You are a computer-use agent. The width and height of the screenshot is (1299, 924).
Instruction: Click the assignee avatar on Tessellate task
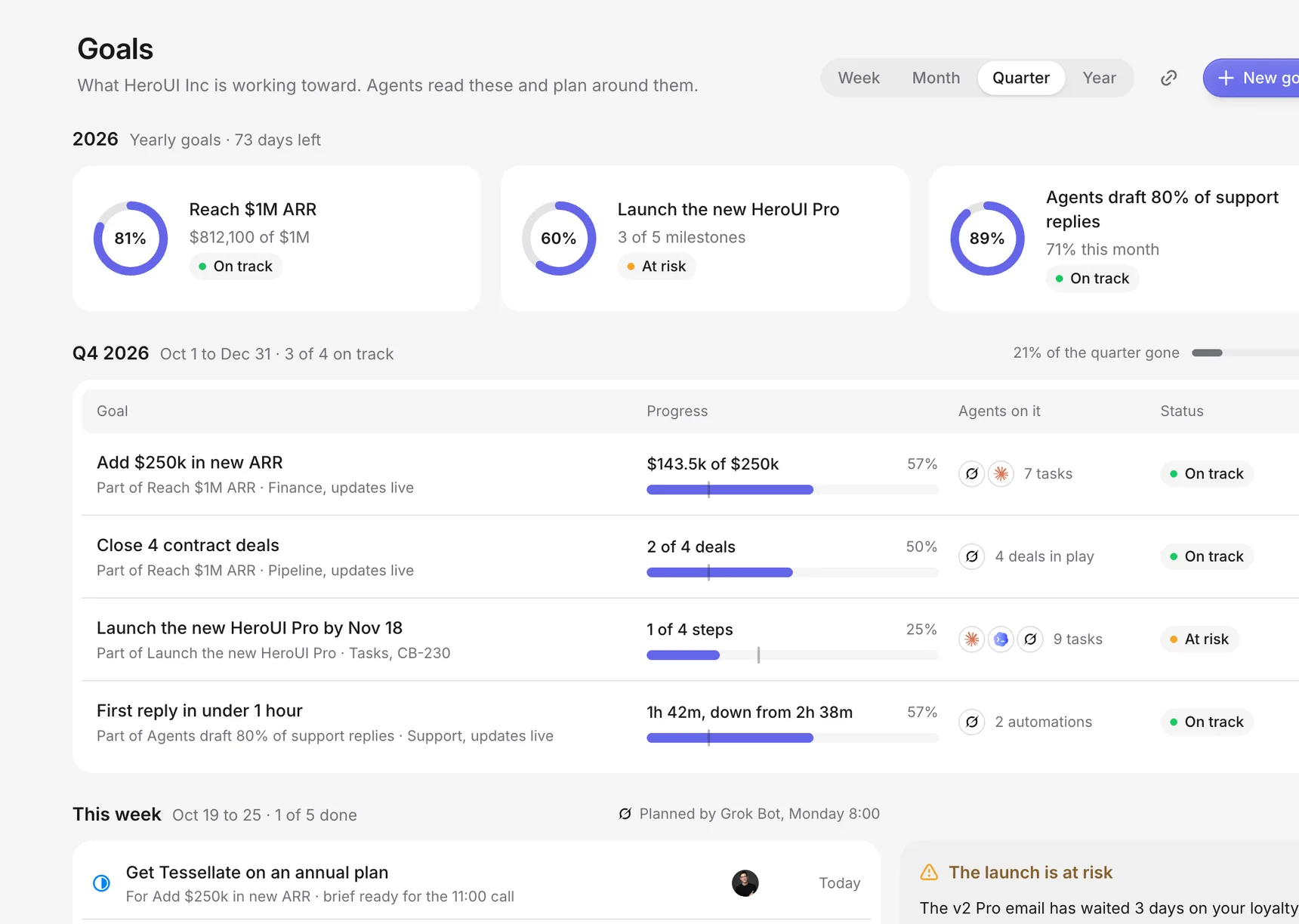click(x=745, y=883)
